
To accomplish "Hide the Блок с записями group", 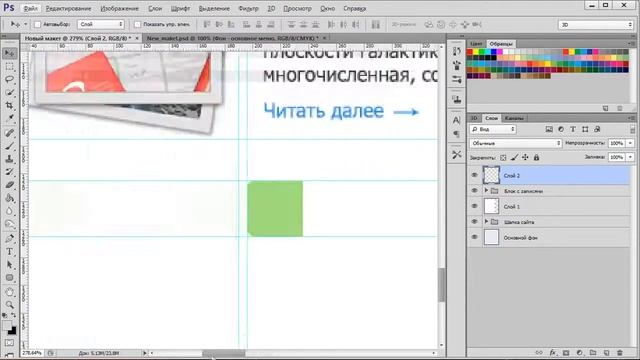I will tap(474, 191).
